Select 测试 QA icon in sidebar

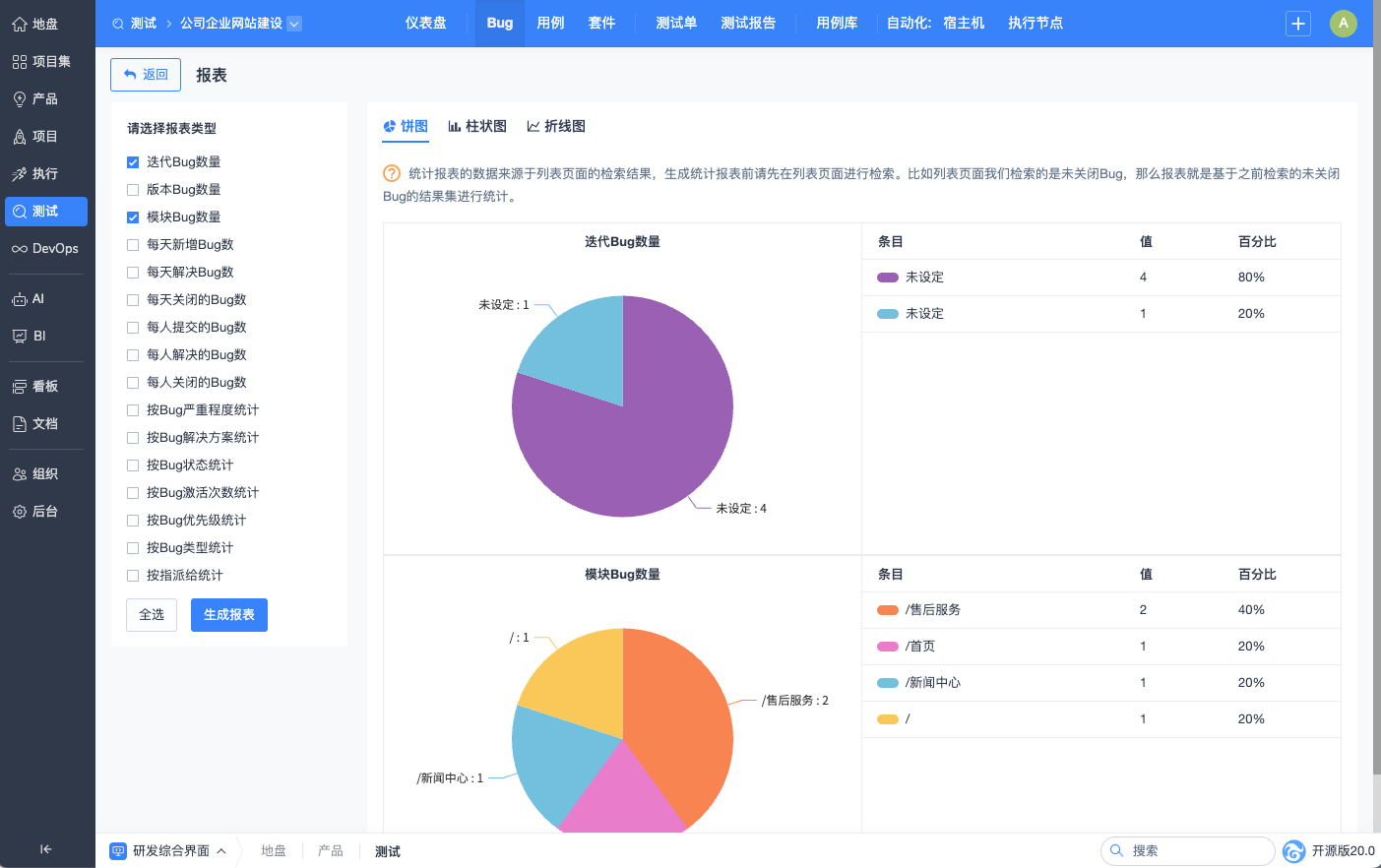20,211
